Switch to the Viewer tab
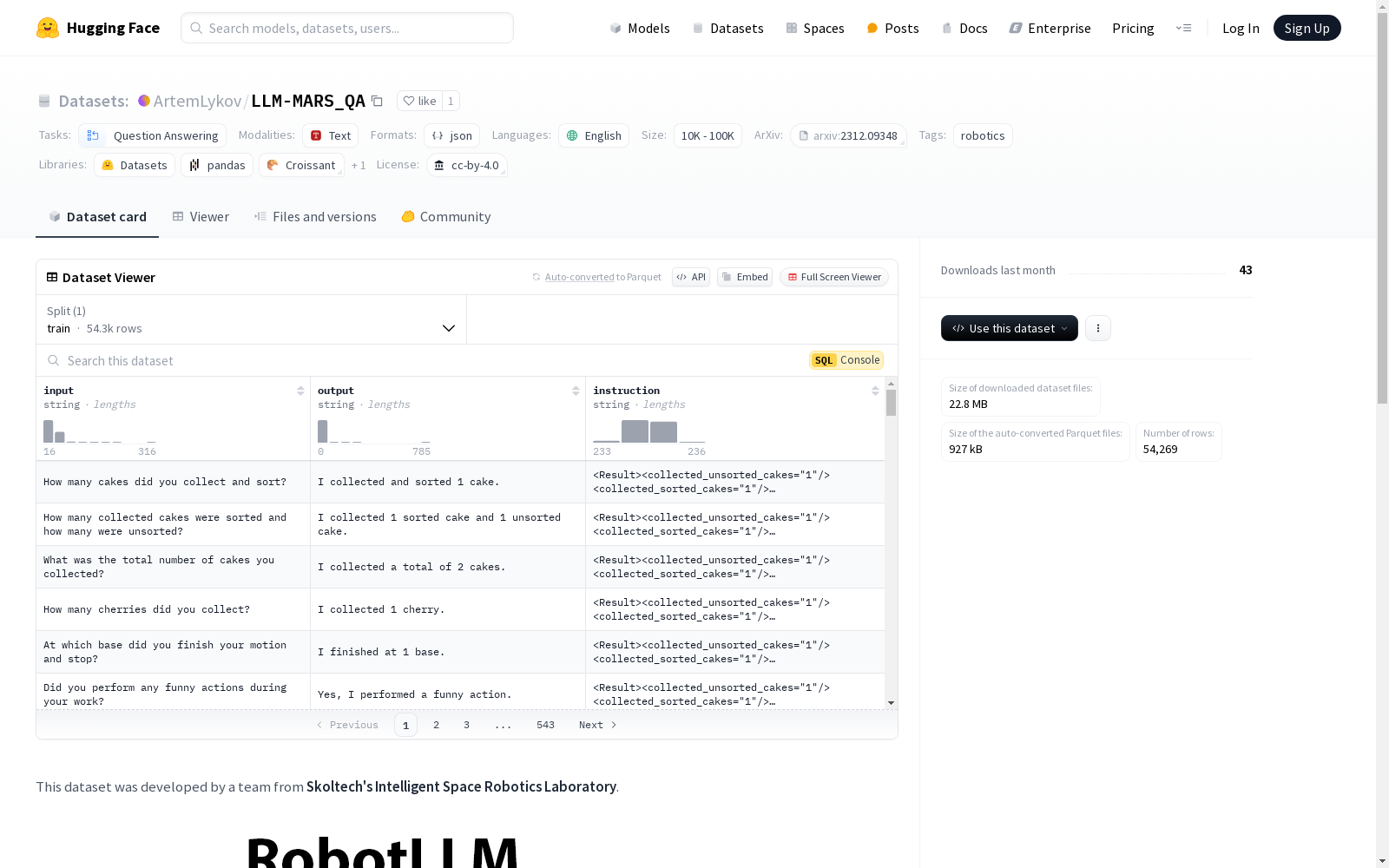The image size is (1389, 868). [201, 216]
